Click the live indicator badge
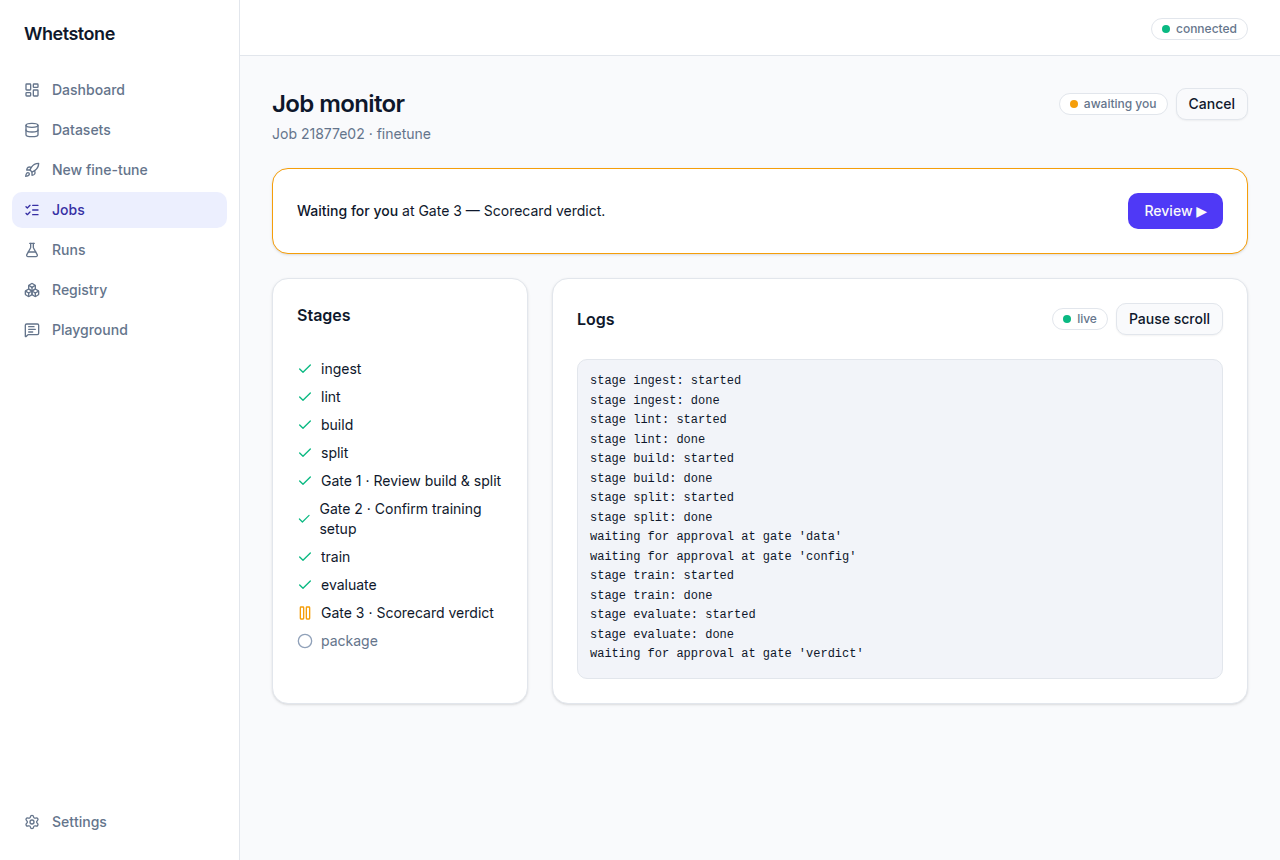 (1080, 319)
